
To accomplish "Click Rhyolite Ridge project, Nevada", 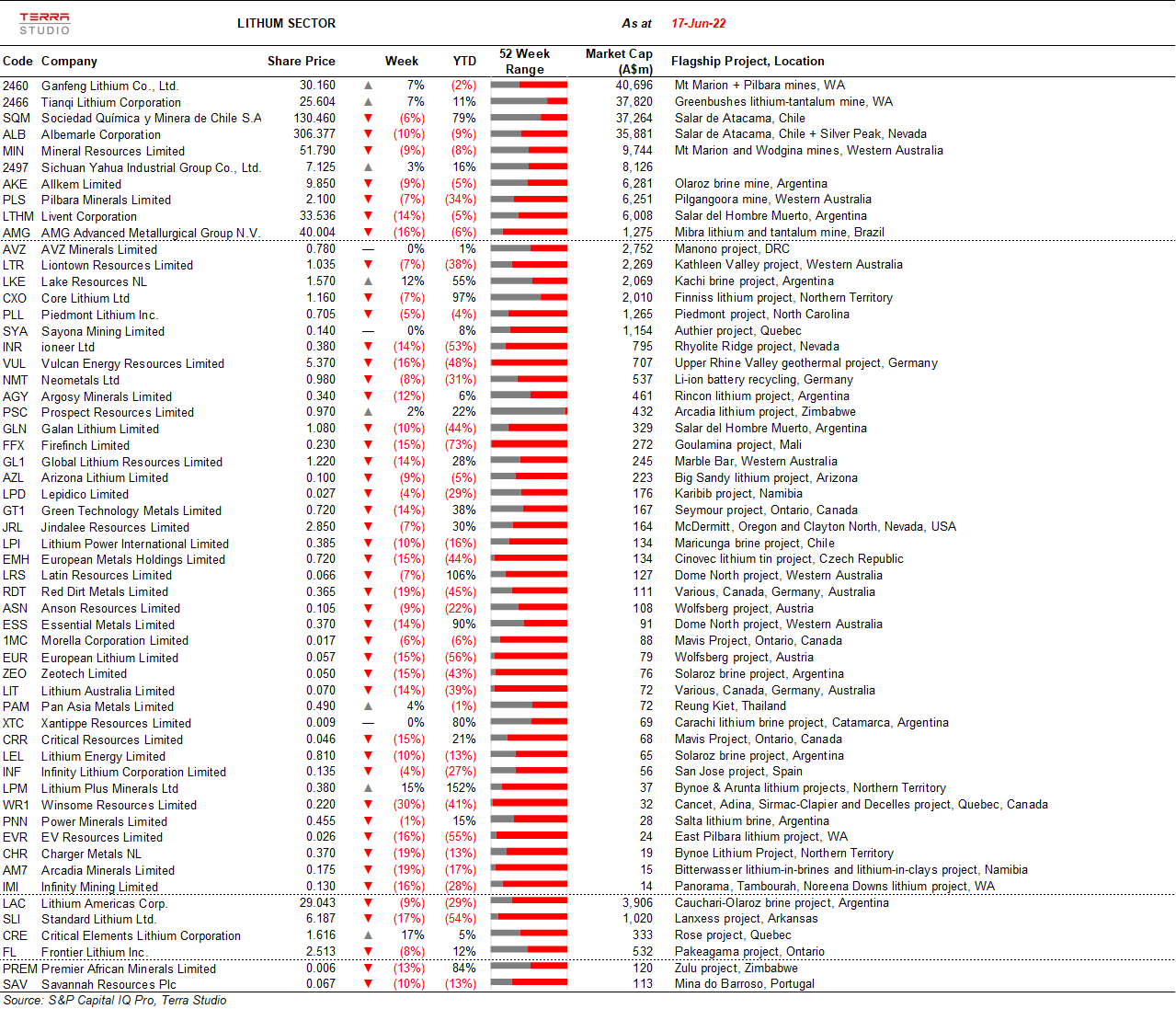I will 757,347.
